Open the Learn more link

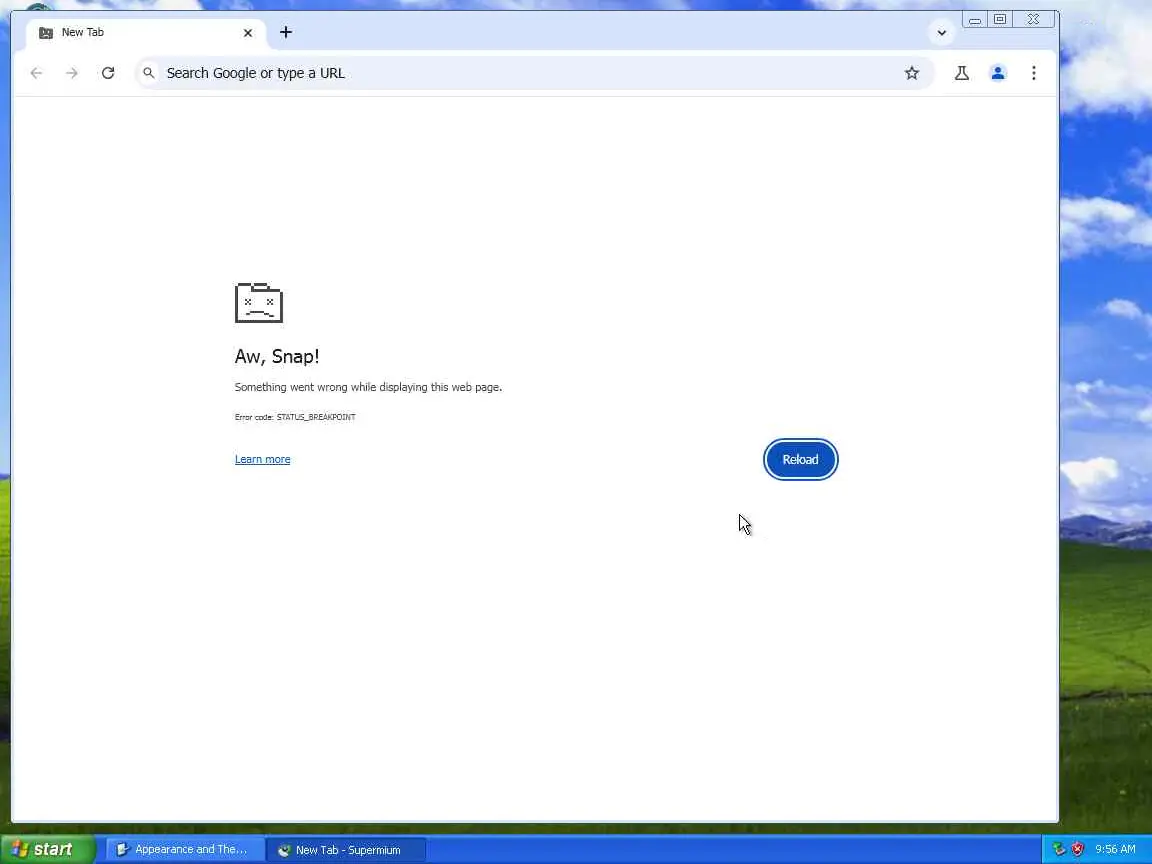point(262,459)
